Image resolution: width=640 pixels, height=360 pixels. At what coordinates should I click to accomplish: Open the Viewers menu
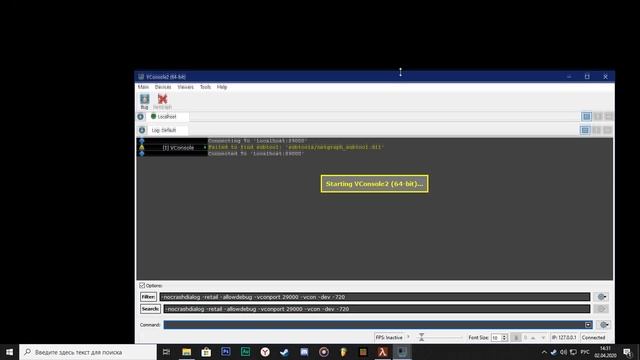click(185, 87)
